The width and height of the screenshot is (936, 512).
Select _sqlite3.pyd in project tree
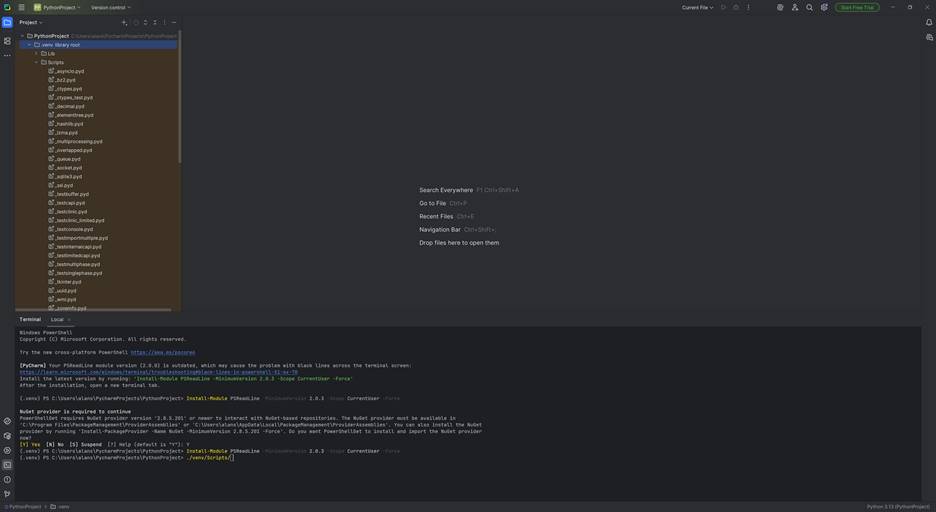click(x=69, y=177)
